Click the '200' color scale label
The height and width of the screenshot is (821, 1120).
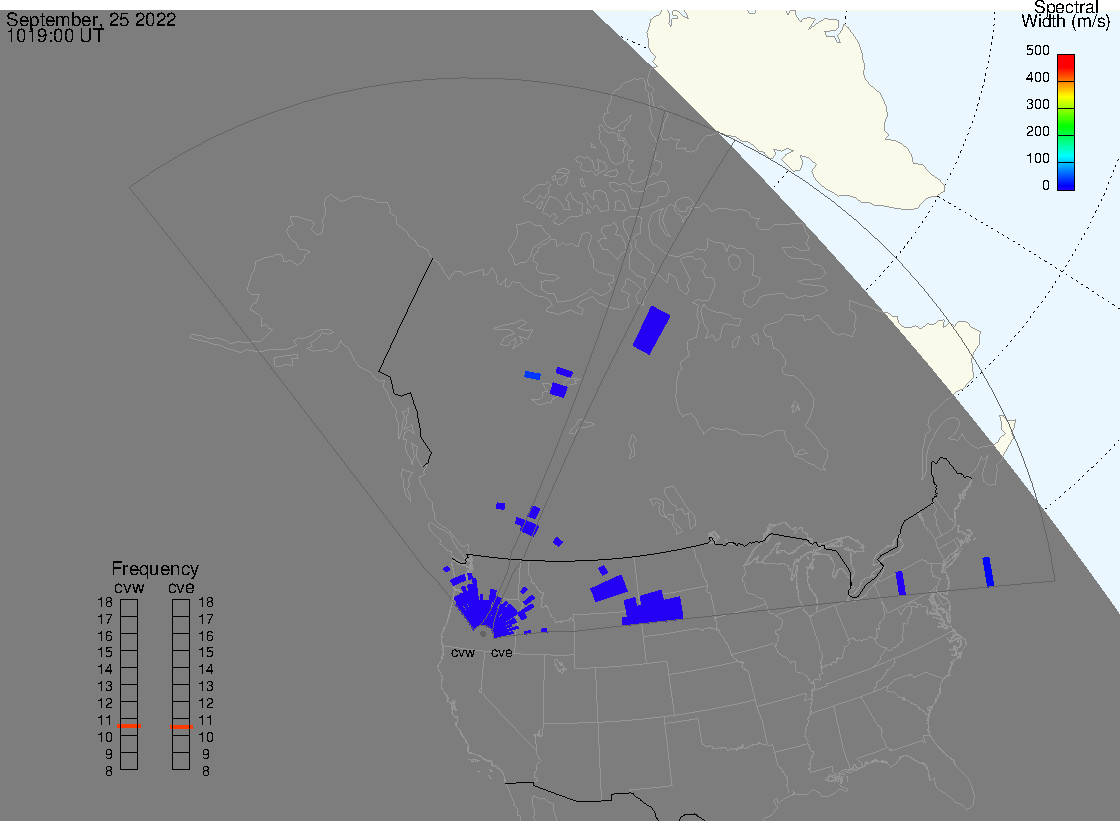1037,131
